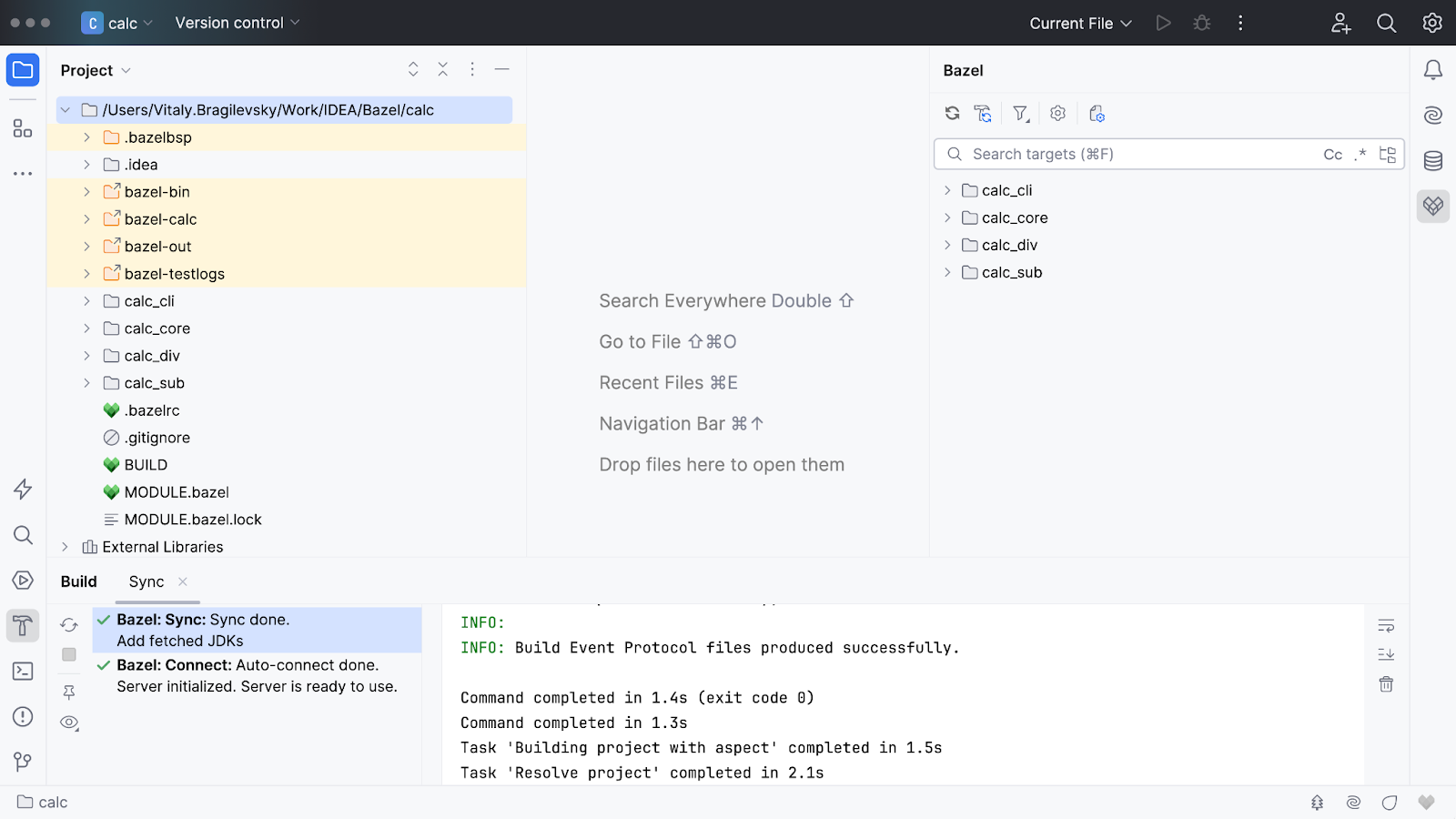The image size is (1456, 819).
Task: Toggle regex in target search
Action: 1360,155
